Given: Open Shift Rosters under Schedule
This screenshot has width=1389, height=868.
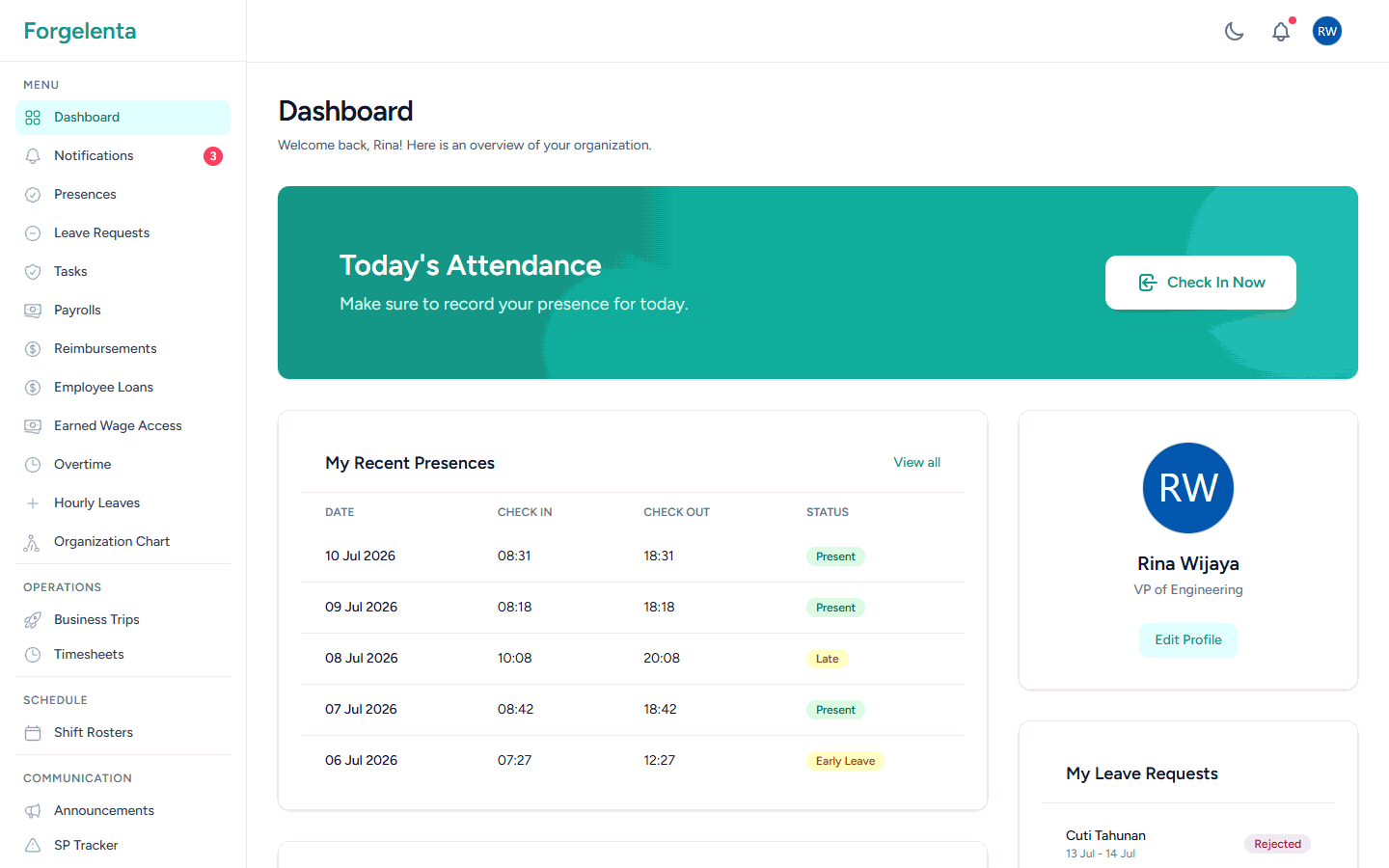Looking at the screenshot, I should click(123, 733).
